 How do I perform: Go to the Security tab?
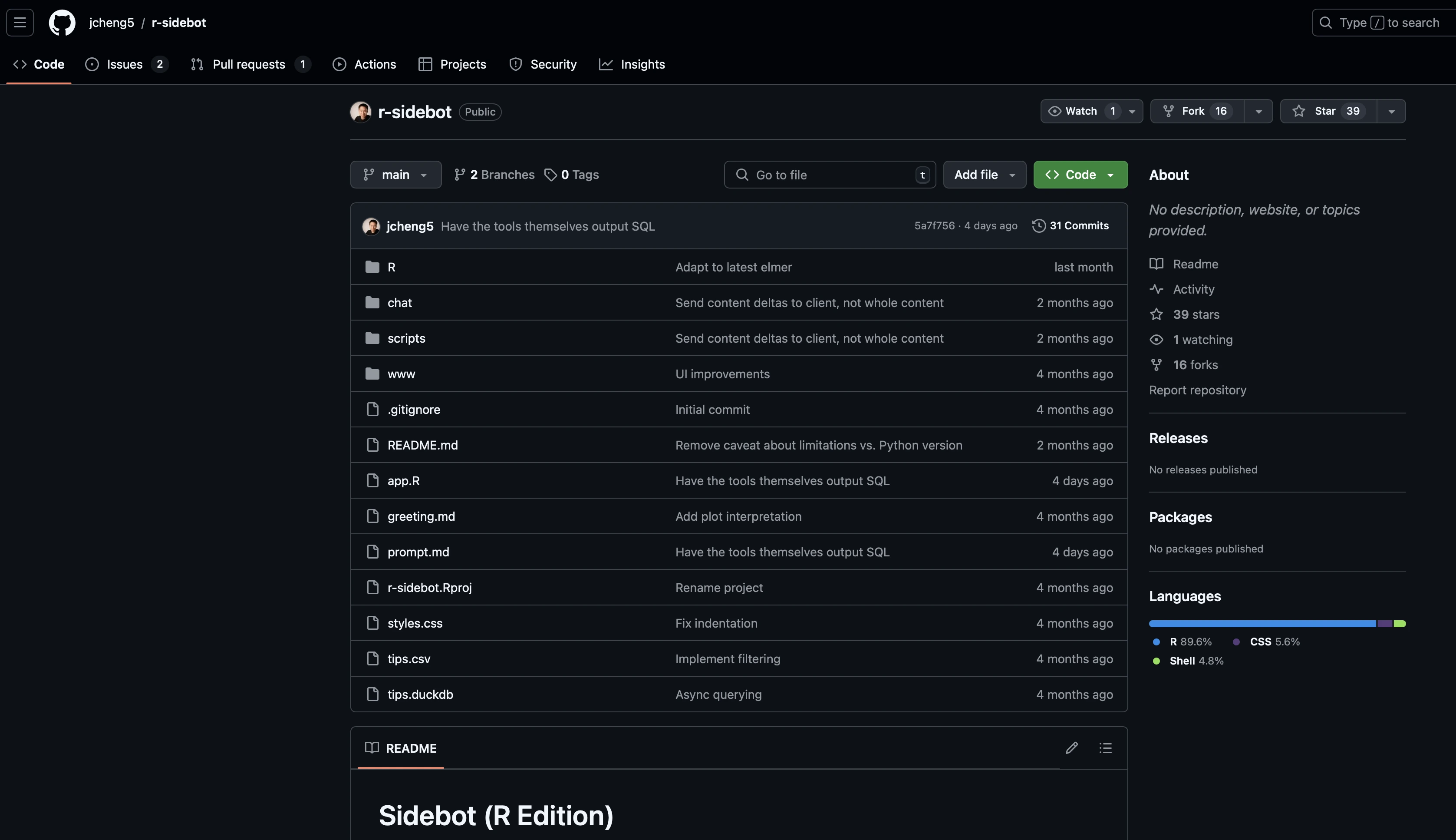tap(543, 64)
